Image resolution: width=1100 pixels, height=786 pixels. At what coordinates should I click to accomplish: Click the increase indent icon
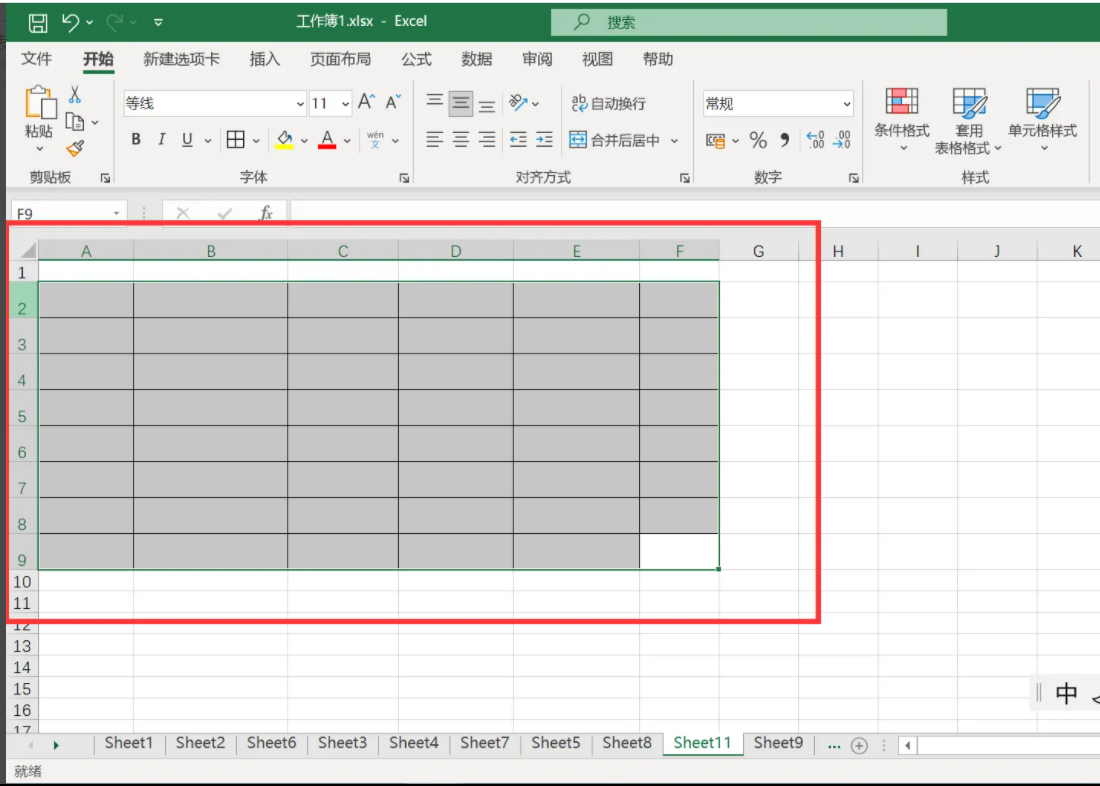click(x=543, y=140)
